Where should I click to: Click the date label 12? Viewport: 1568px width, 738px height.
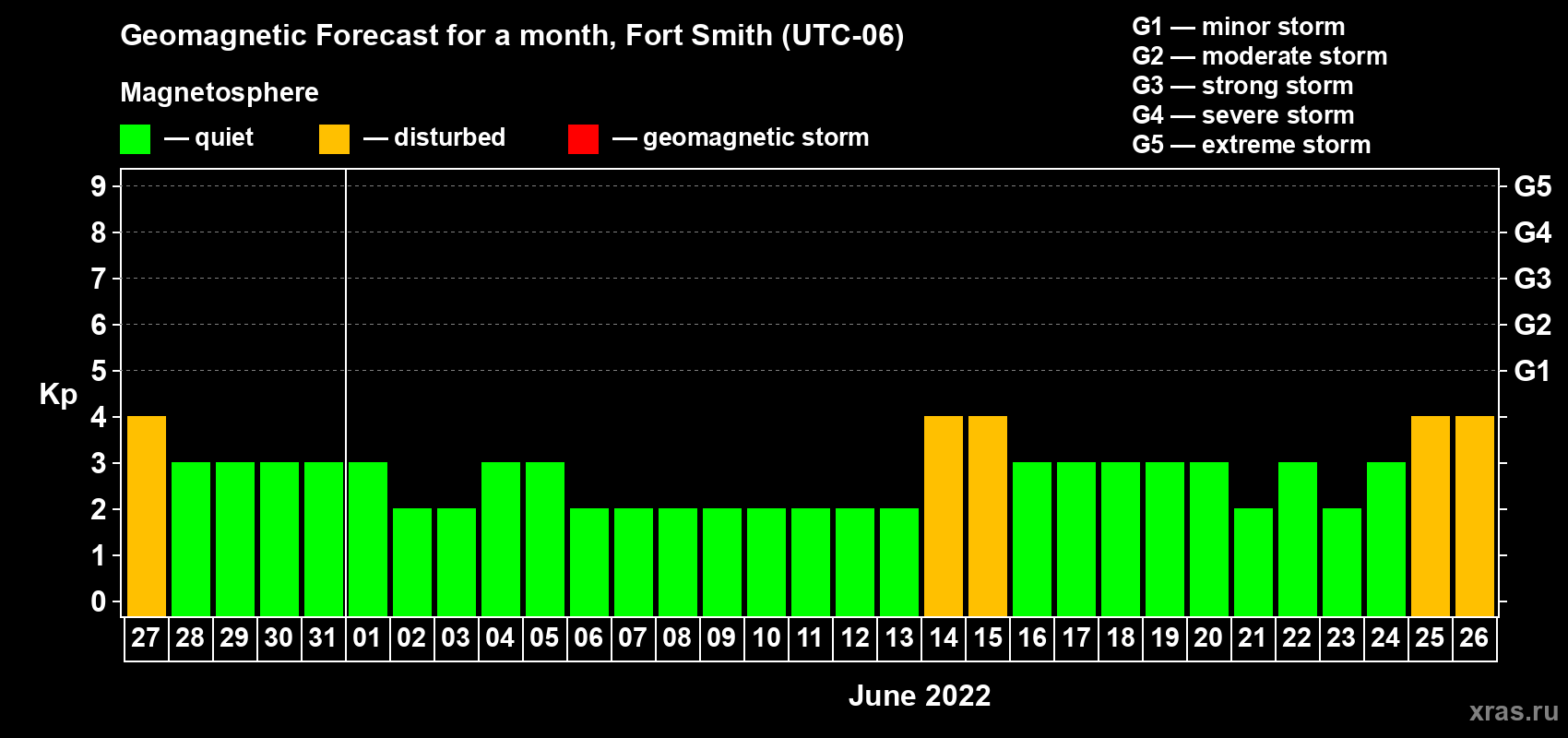click(x=855, y=637)
